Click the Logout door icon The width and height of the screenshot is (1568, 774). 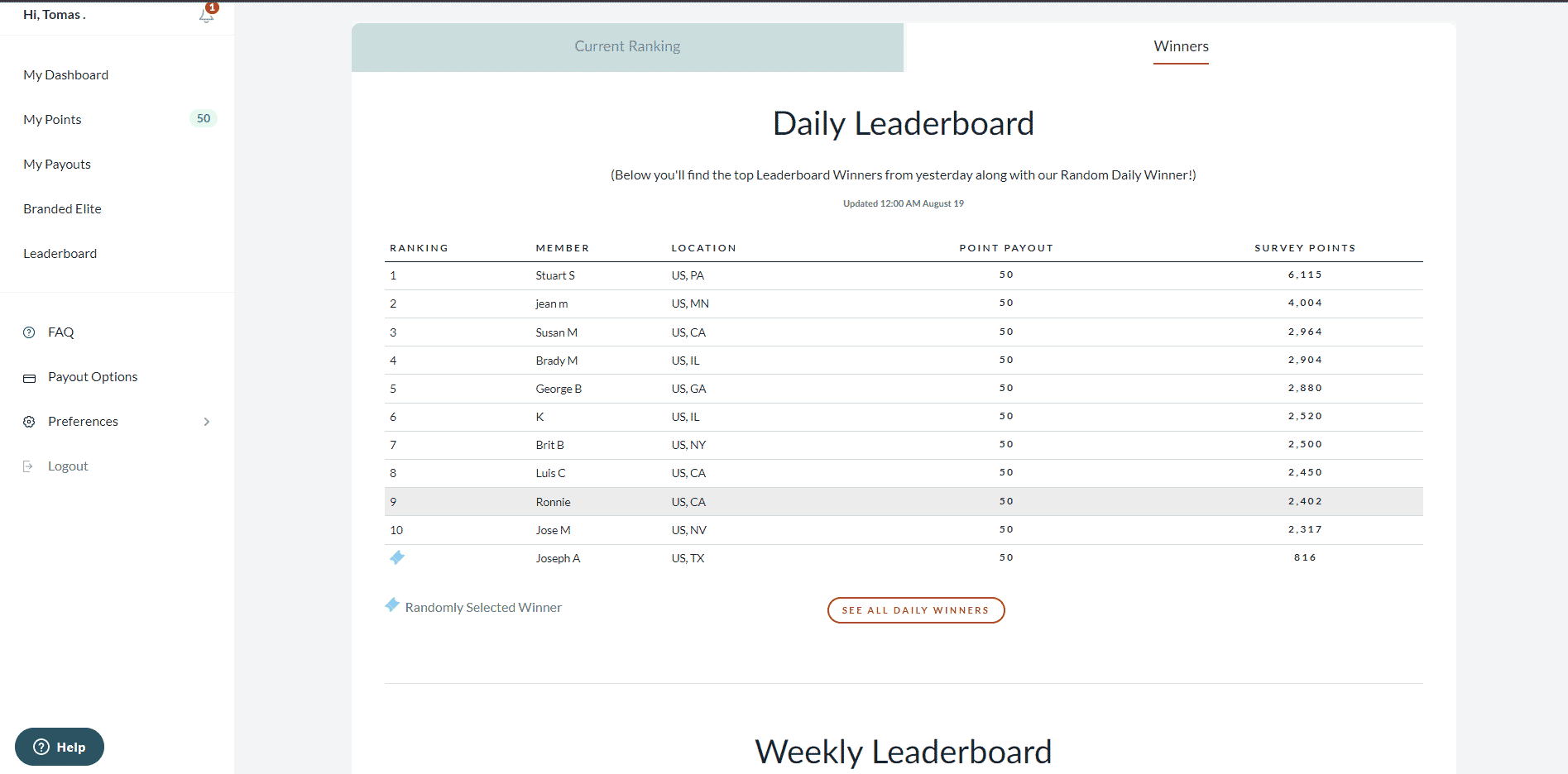tap(28, 466)
